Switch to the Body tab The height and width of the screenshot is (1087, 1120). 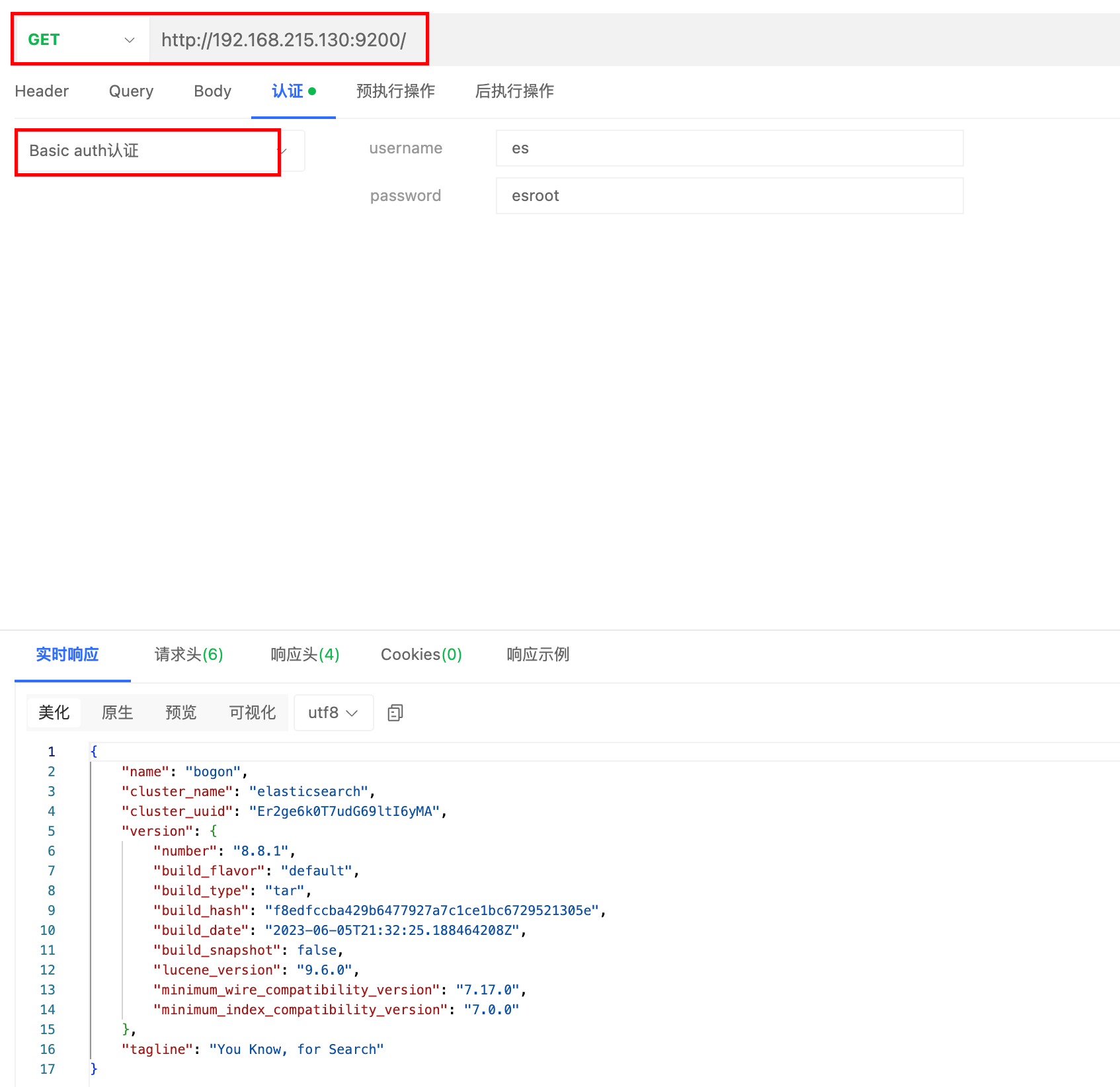pyautogui.click(x=212, y=91)
